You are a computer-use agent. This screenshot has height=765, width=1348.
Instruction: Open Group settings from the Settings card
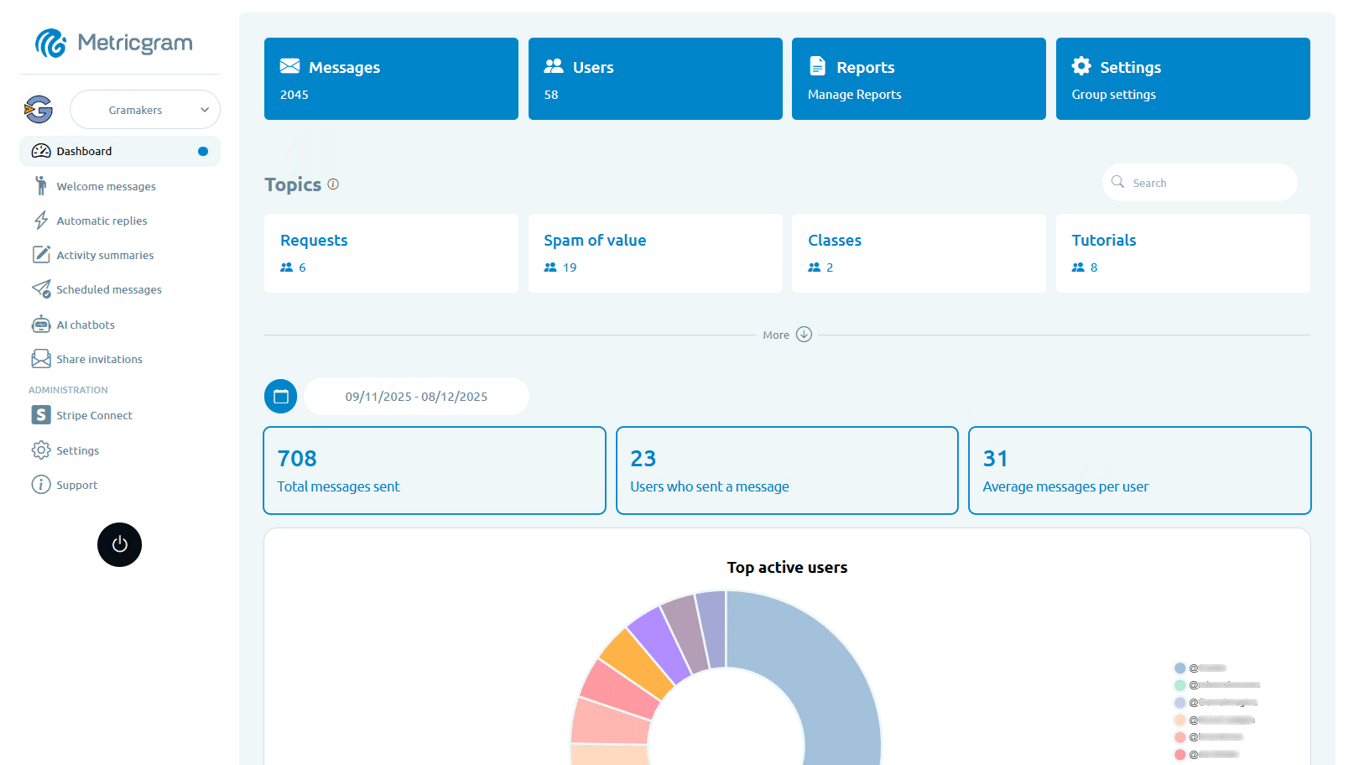click(1182, 79)
